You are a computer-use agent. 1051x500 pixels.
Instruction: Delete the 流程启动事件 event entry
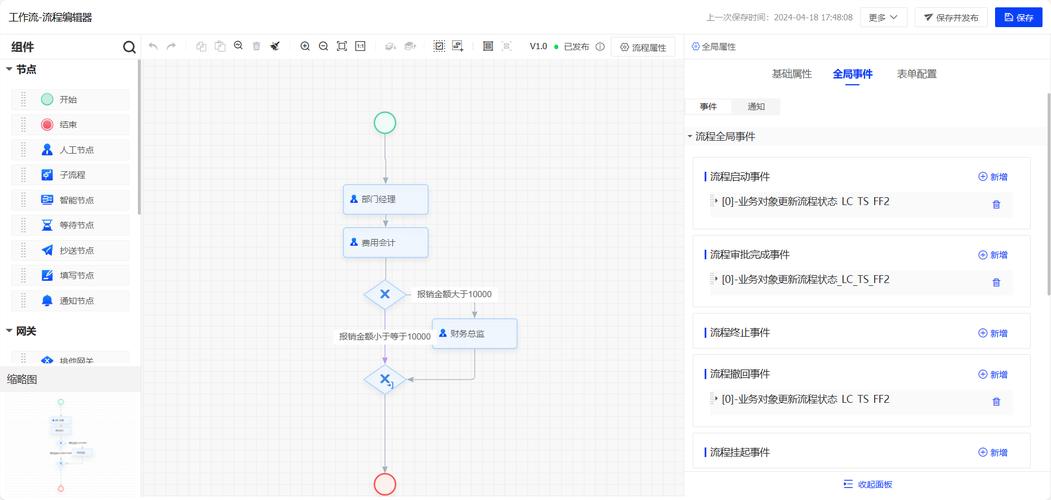[x=996, y=204]
